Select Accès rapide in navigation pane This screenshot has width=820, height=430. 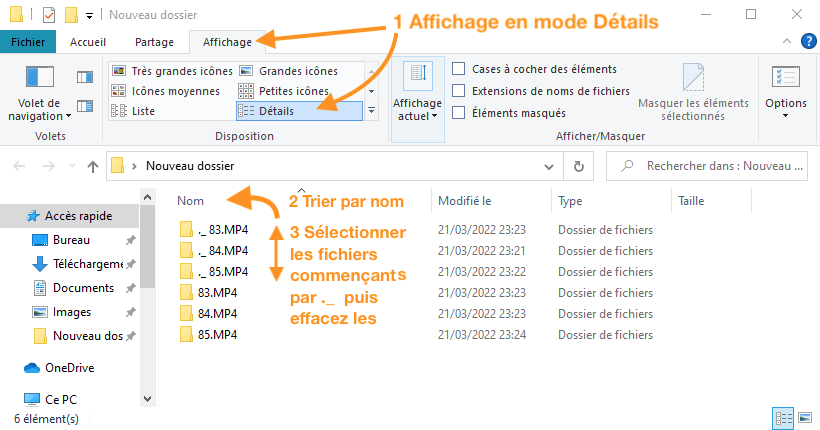70,216
